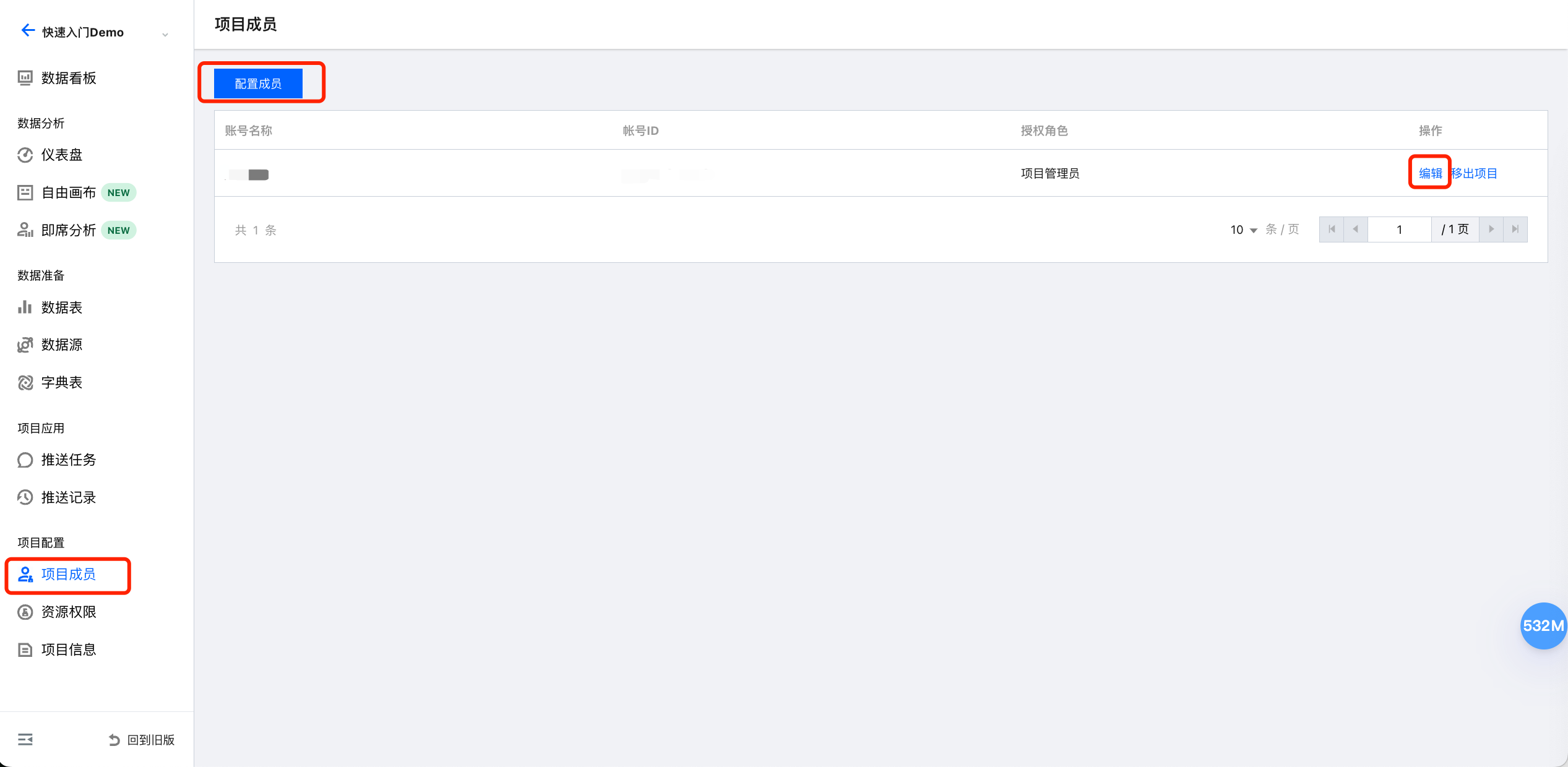1568x767 pixels.
Task: Click the 数据表 bar chart icon
Action: (25, 307)
